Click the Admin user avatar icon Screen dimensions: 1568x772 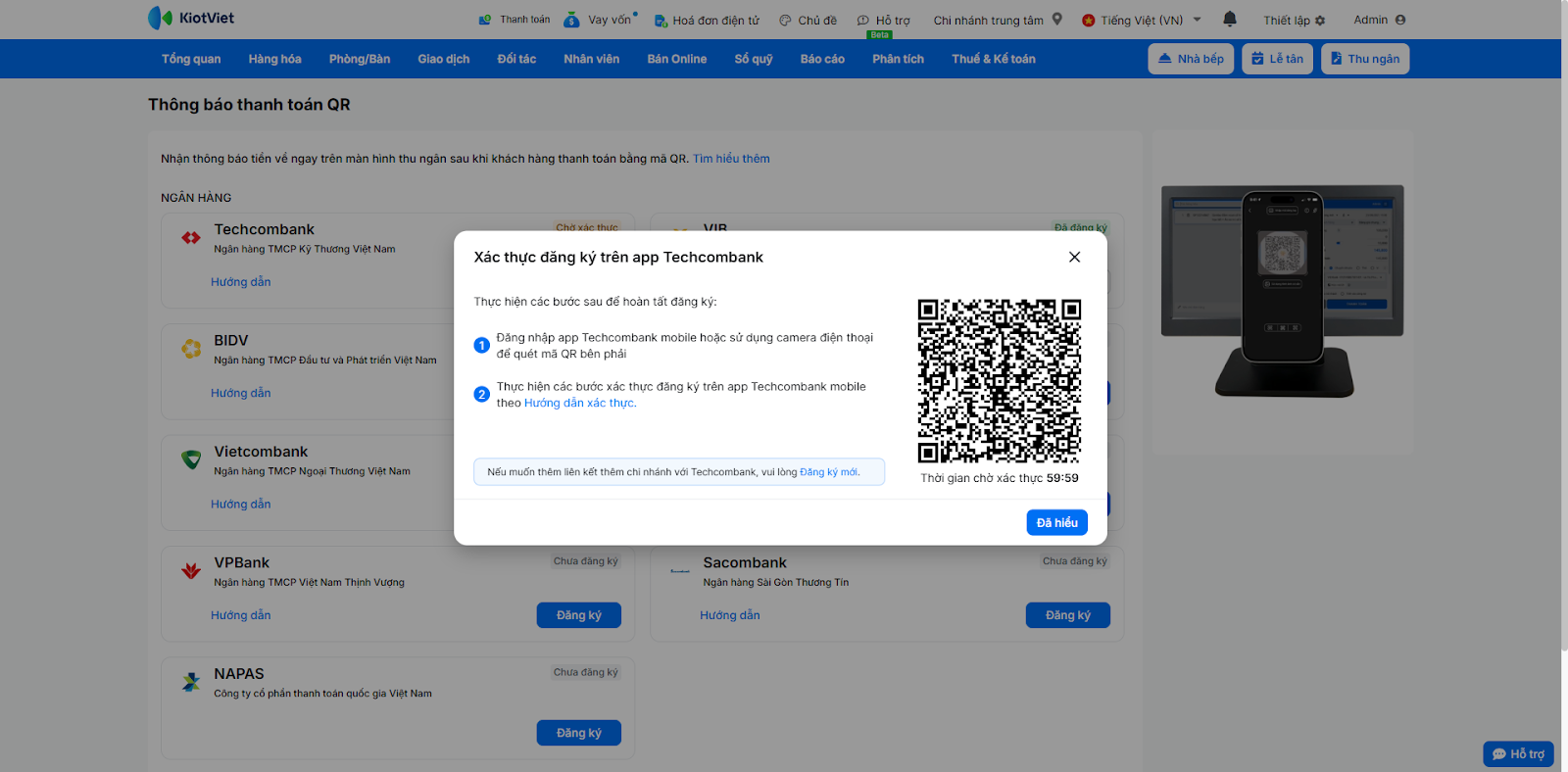tap(1400, 20)
